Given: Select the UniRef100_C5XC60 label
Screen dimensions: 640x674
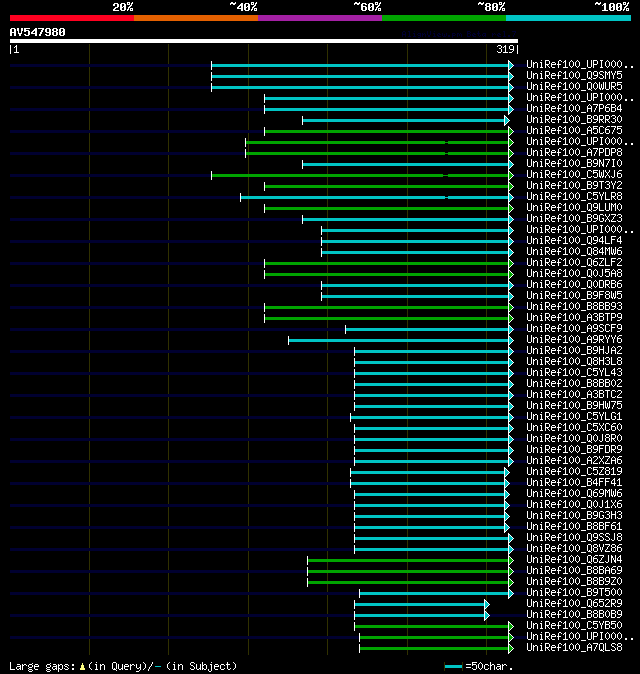Looking at the screenshot, I should point(574,428).
